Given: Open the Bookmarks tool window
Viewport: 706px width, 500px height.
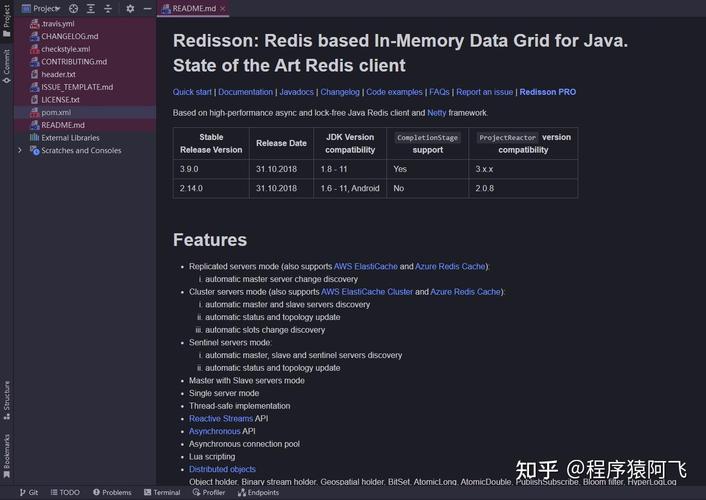Looking at the screenshot, I should coord(6,455).
